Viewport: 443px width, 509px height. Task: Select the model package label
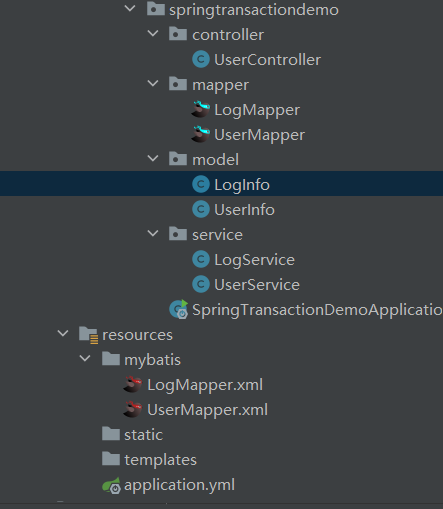click(215, 160)
